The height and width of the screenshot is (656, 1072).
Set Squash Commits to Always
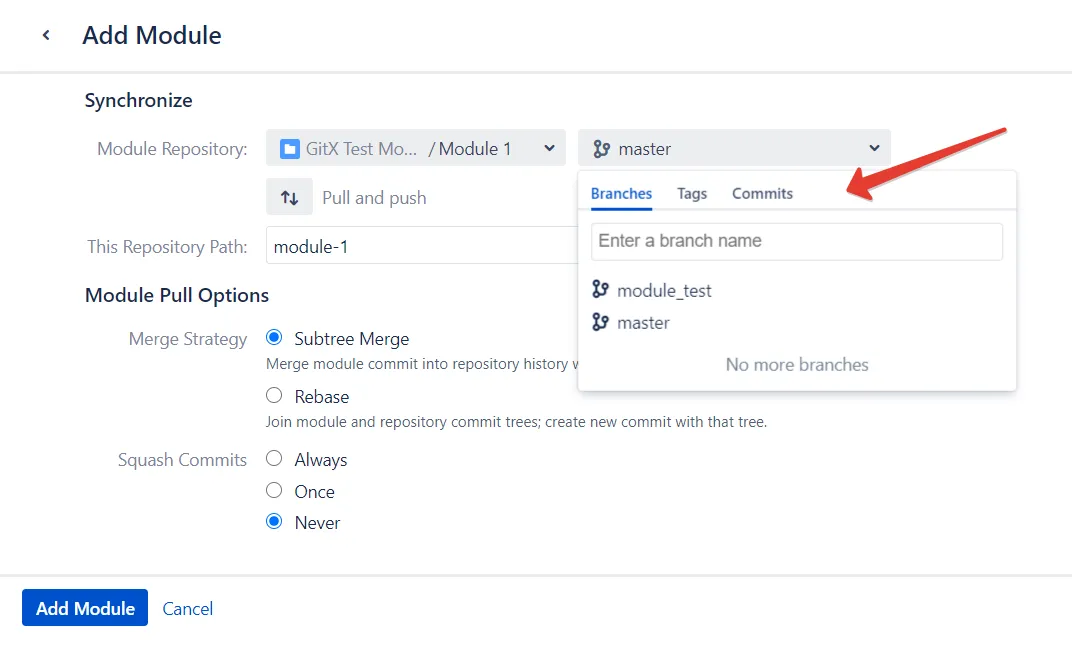click(274, 459)
